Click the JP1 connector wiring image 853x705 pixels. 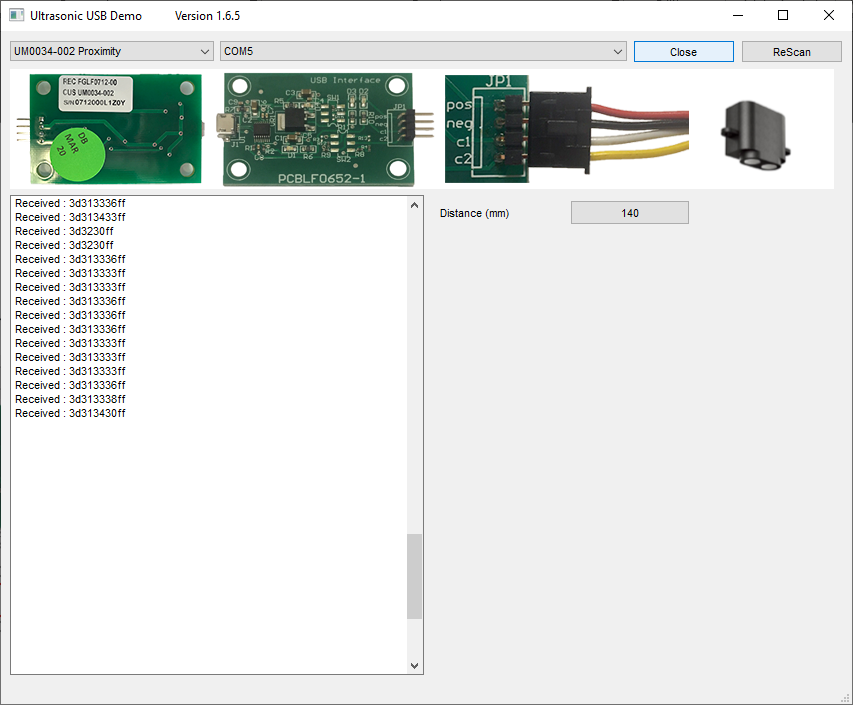(567, 129)
